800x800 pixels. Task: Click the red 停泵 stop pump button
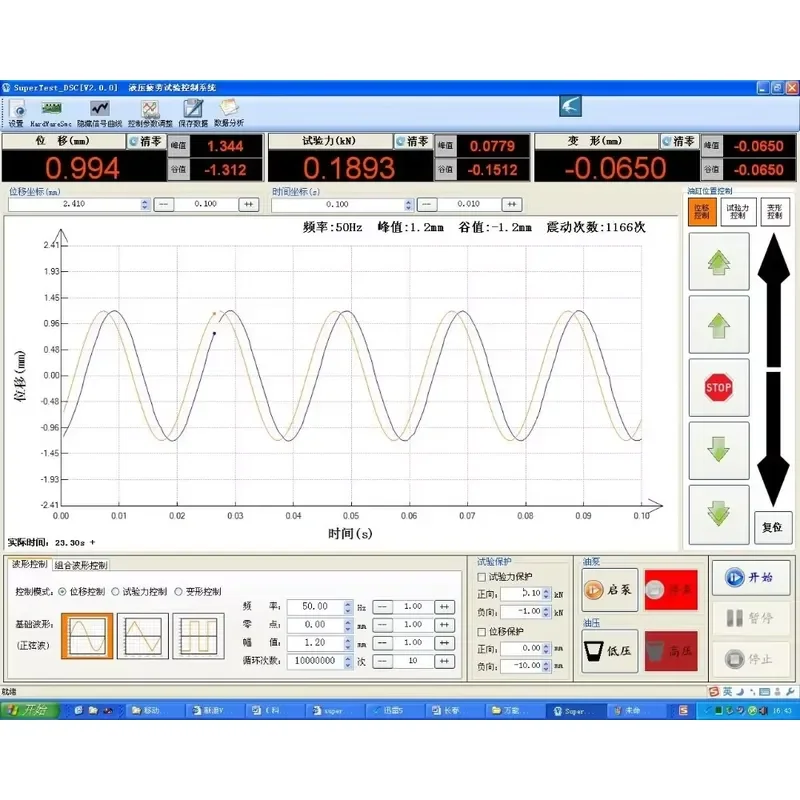point(671,590)
